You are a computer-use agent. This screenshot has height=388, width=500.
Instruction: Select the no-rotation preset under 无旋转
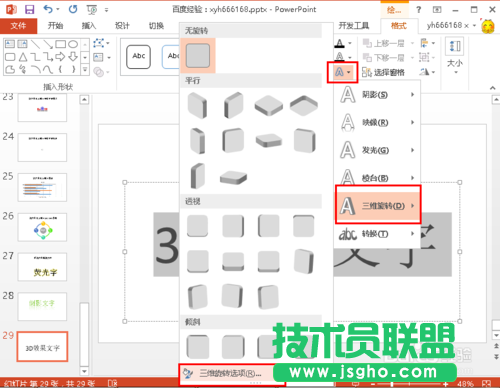point(198,55)
